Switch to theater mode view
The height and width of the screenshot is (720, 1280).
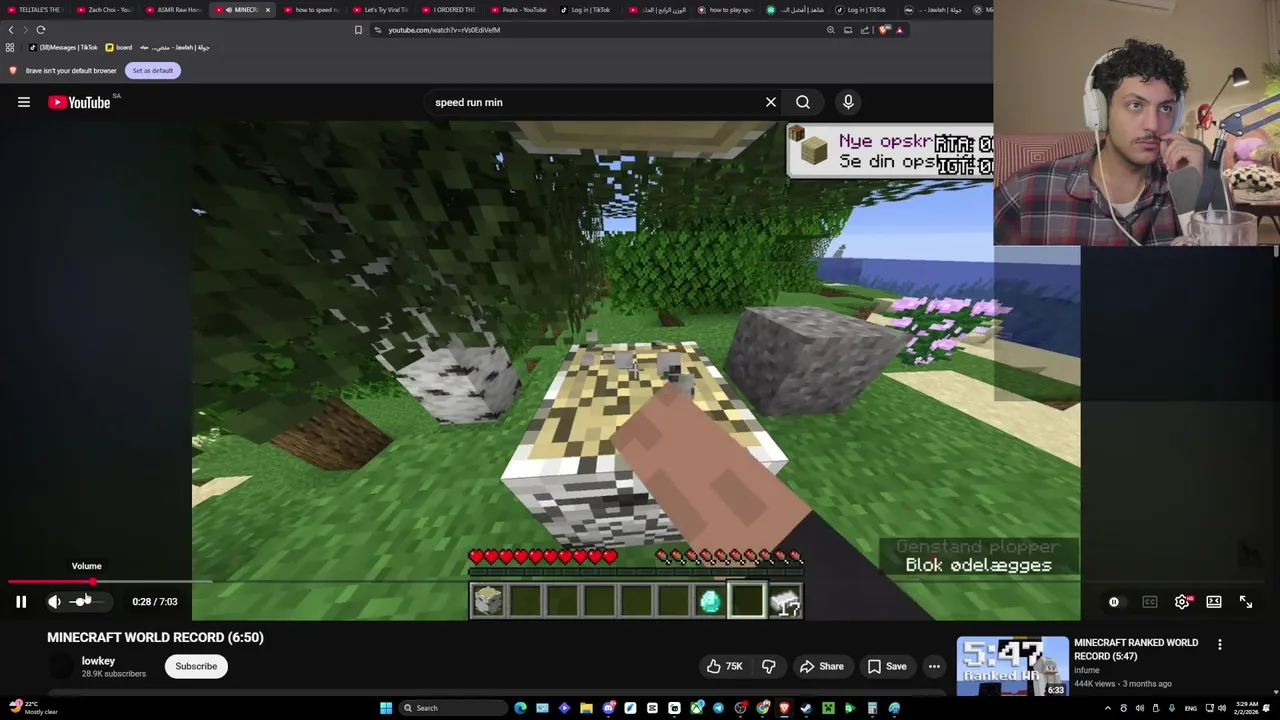(1214, 602)
